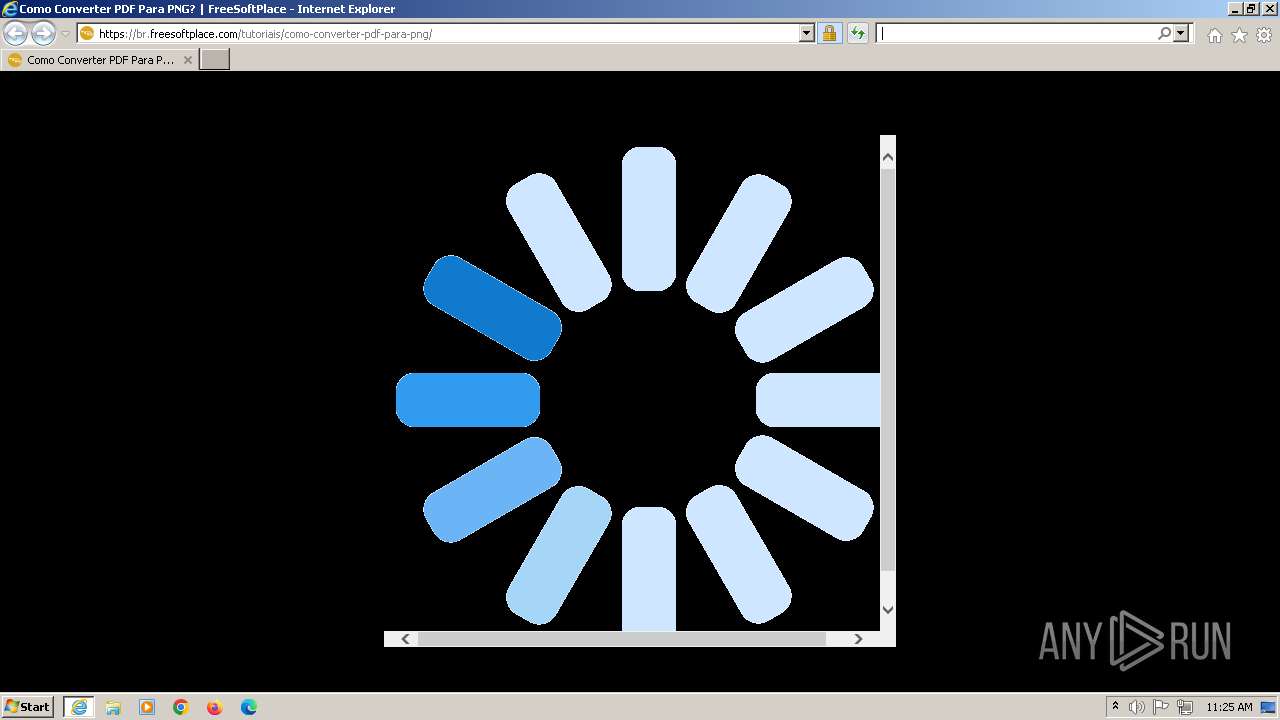Open the Tools gear icon
Screen dimensions: 1280x720
click(1264, 35)
